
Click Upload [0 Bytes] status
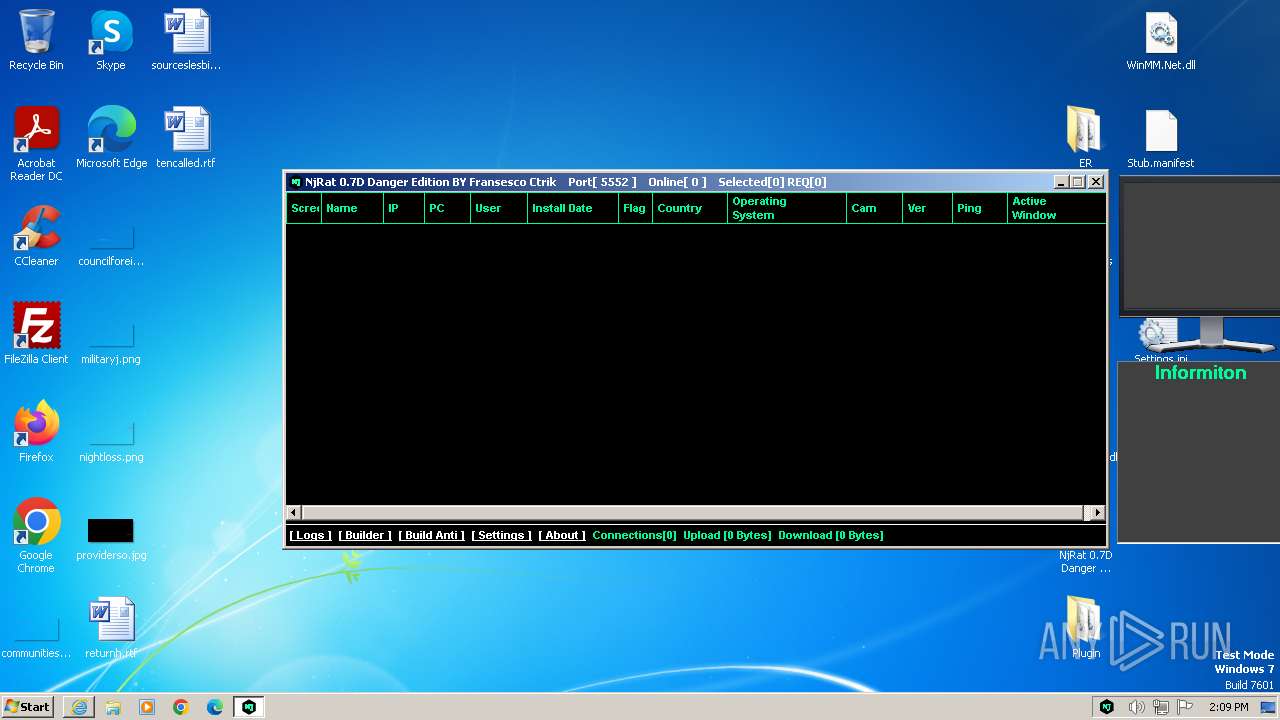pos(727,535)
